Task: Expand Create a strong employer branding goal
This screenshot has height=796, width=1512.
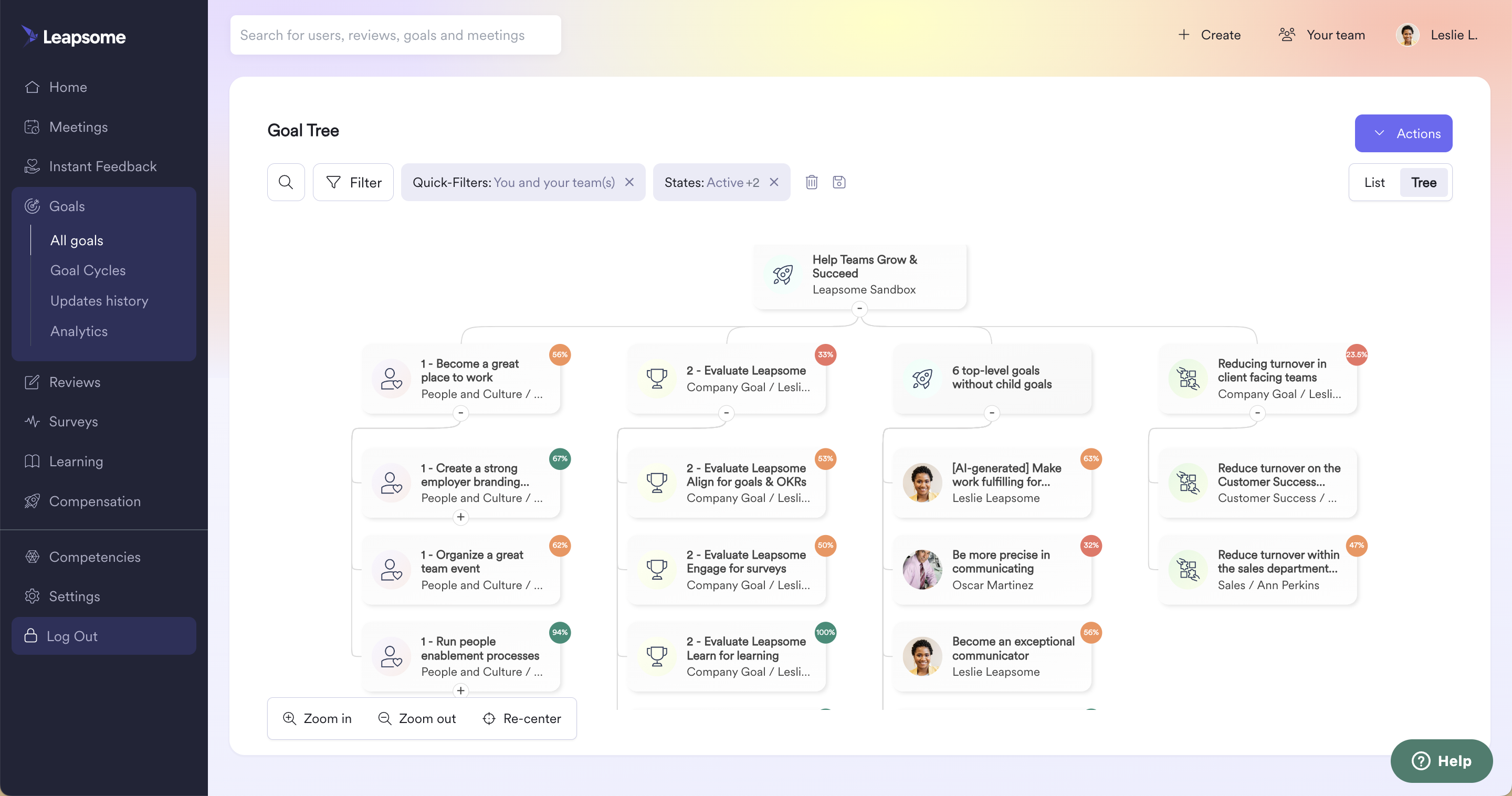Action: pos(461,517)
